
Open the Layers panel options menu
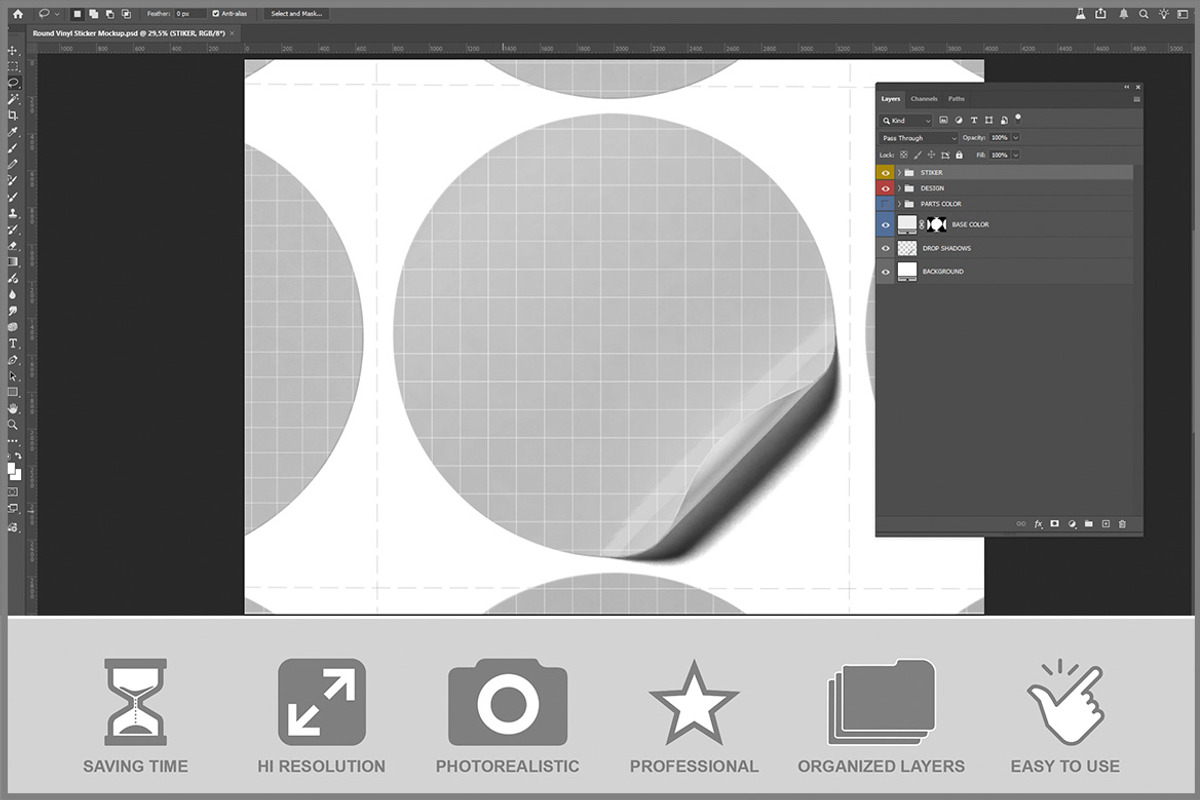pos(1136,99)
